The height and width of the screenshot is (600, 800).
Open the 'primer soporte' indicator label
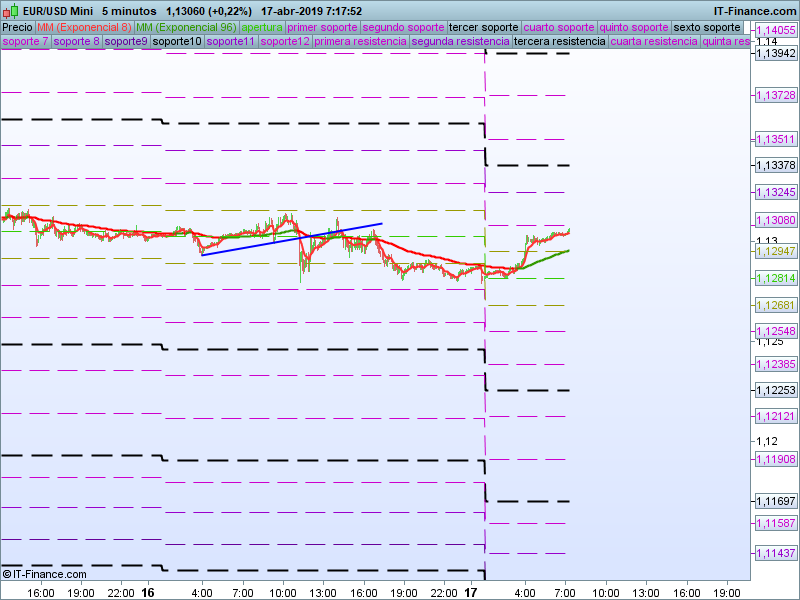click(322, 27)
